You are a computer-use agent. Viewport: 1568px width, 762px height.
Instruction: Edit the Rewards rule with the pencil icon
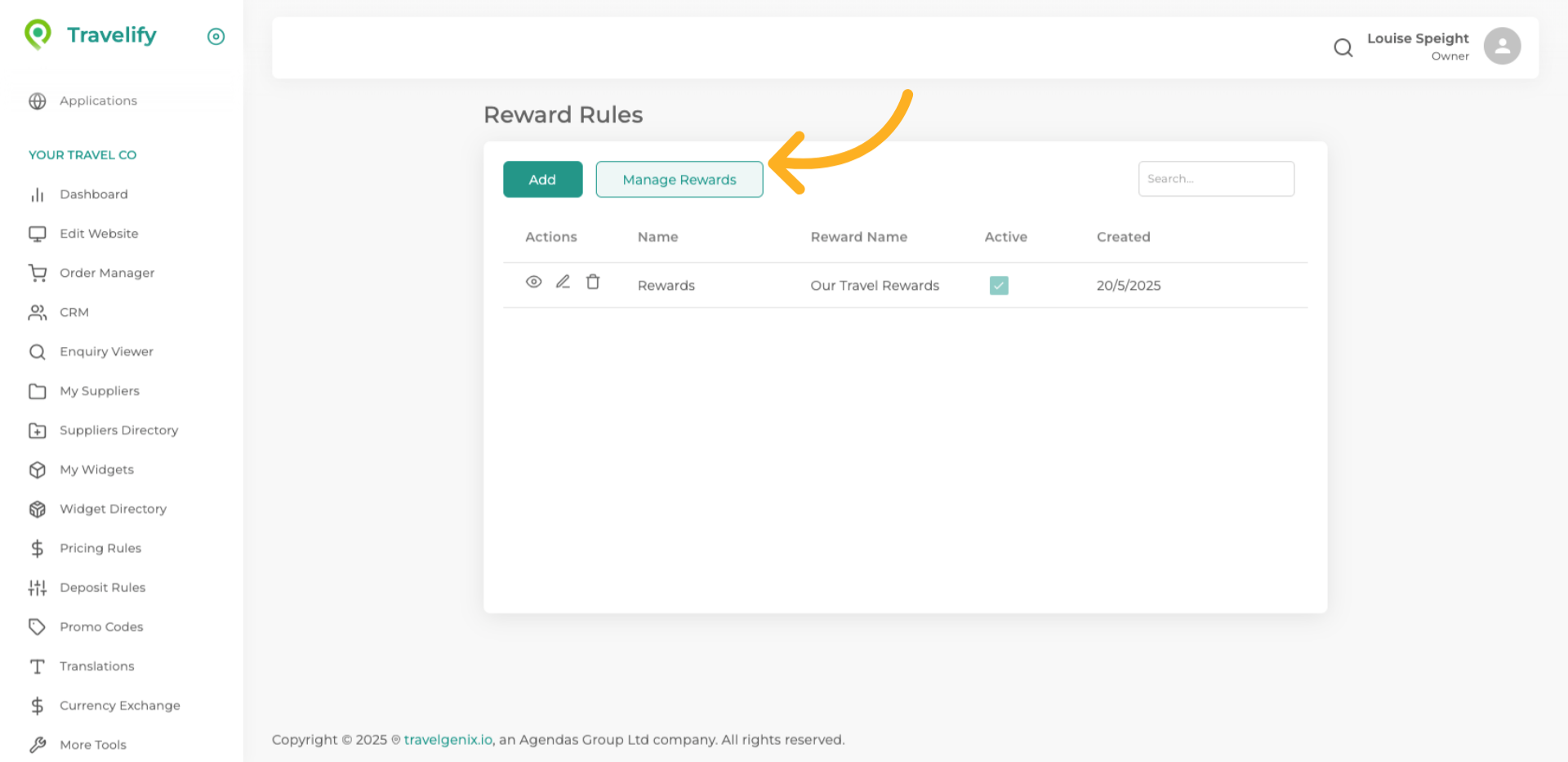click(x=563, y=282)
